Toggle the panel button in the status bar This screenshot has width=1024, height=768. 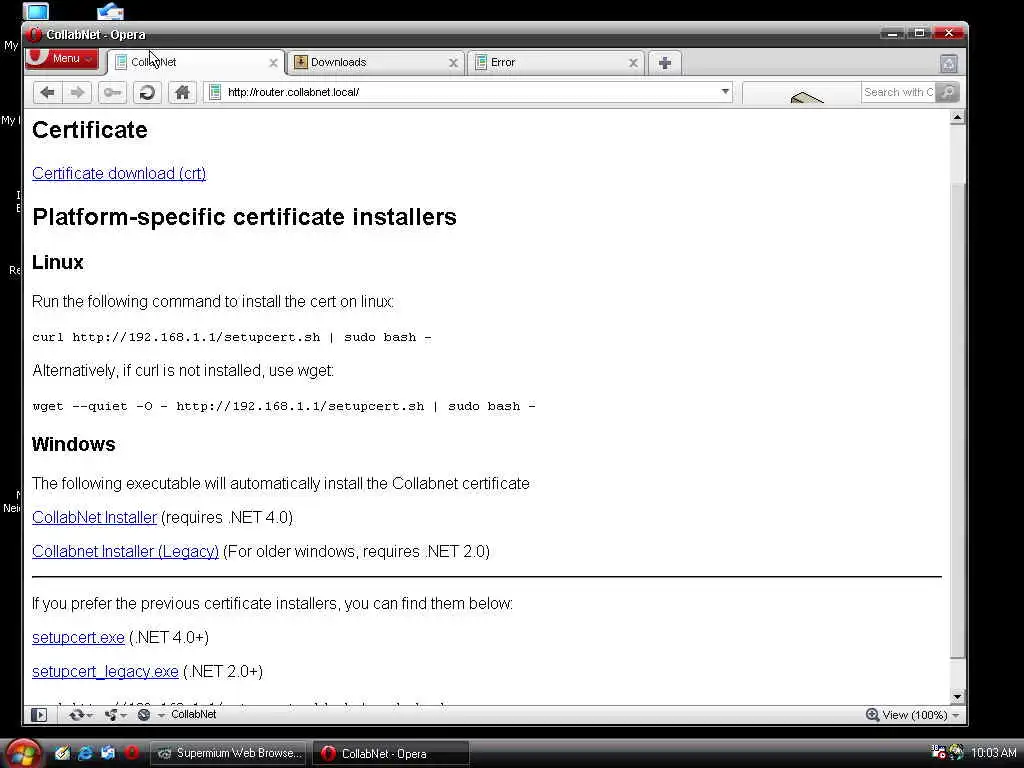(39, 714)
